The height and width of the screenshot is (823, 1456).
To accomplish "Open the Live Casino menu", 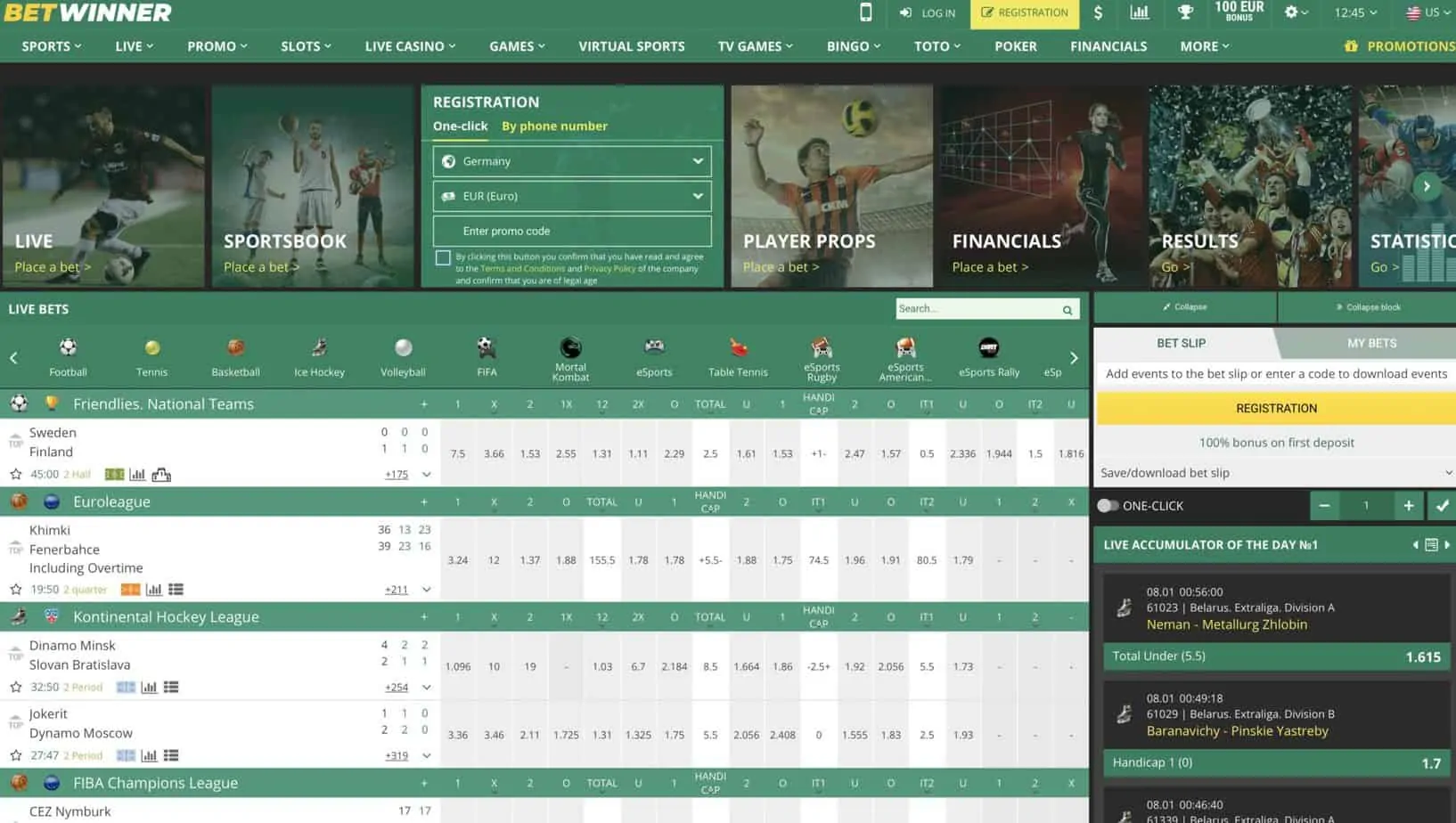I will pos(410,46).
